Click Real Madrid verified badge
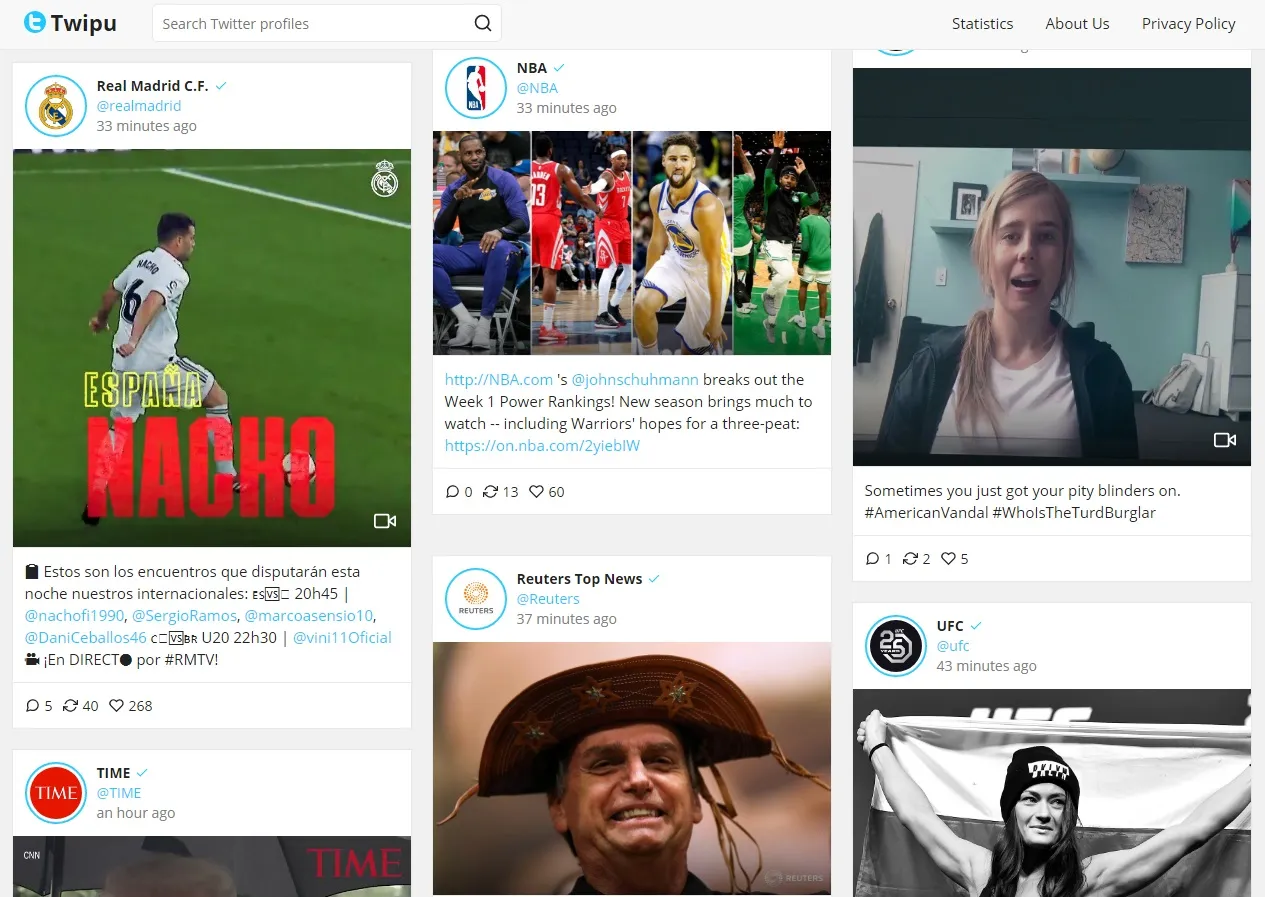 (221, 86)
